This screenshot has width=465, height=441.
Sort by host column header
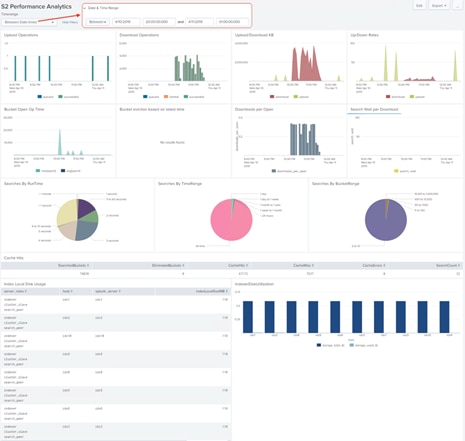click(67, 291)
